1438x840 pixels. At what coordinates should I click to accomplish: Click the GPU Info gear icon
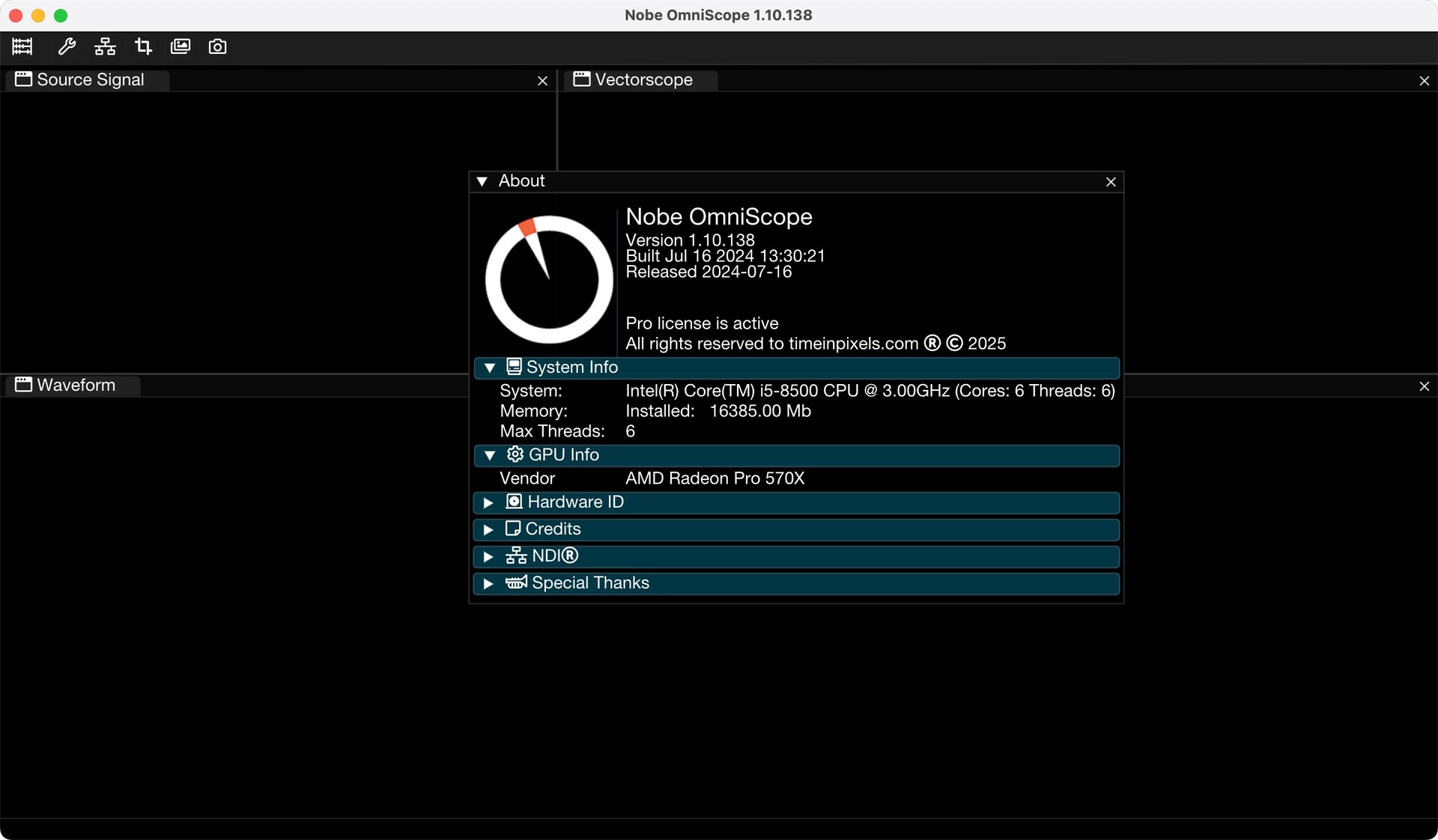coord(515,454)
